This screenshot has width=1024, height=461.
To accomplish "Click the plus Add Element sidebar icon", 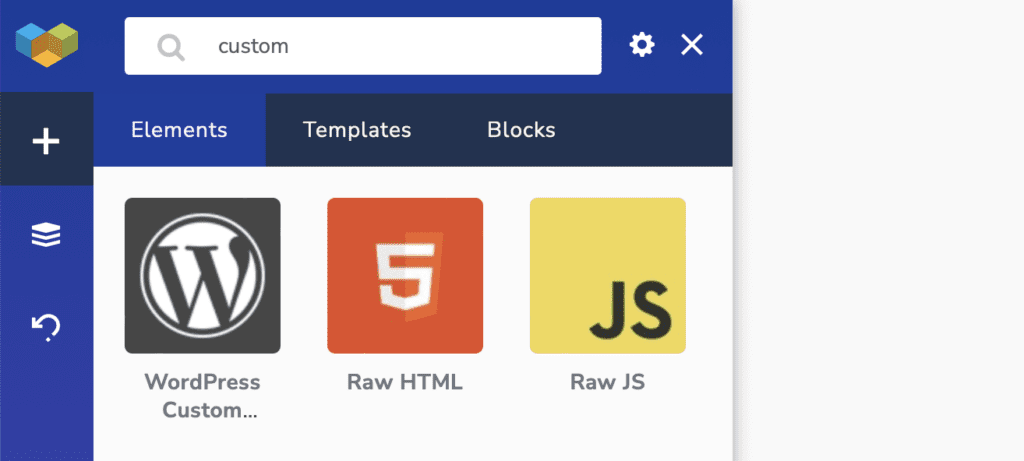I will 46,141.
